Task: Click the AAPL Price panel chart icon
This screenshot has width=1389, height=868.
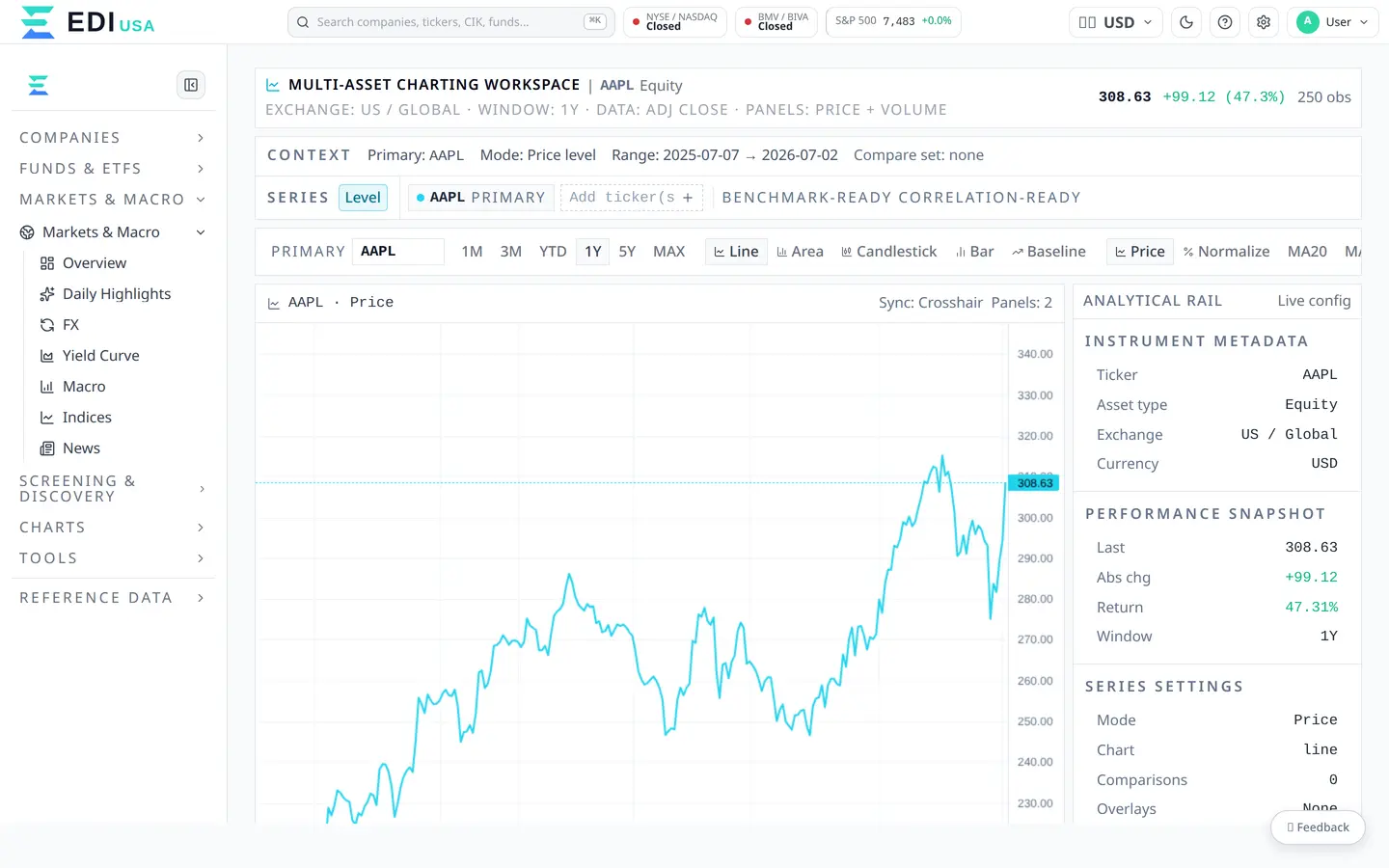Action: coord(274,303)
